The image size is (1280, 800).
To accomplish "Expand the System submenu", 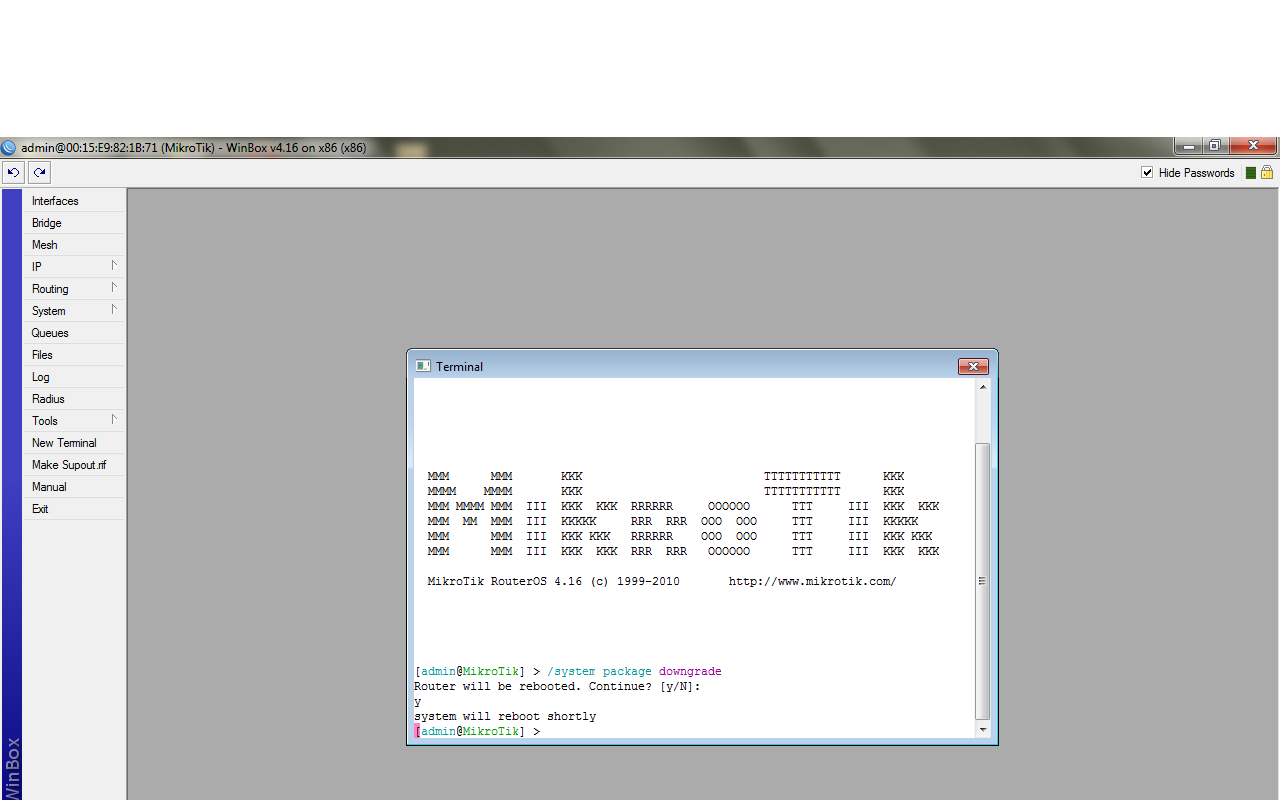I will (75, 311).
